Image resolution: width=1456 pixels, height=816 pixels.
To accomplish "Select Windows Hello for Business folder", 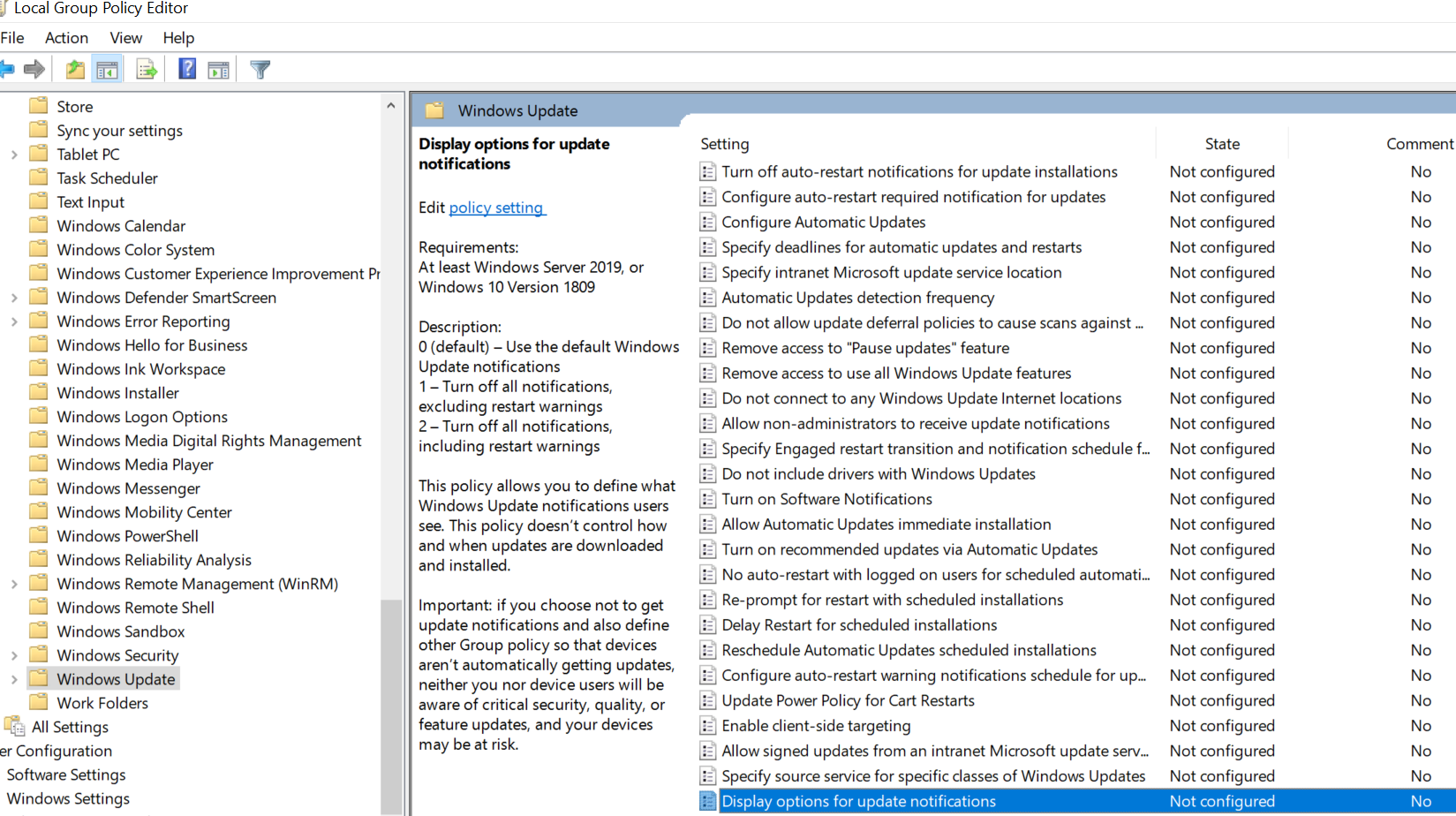I will pos(152,345).
